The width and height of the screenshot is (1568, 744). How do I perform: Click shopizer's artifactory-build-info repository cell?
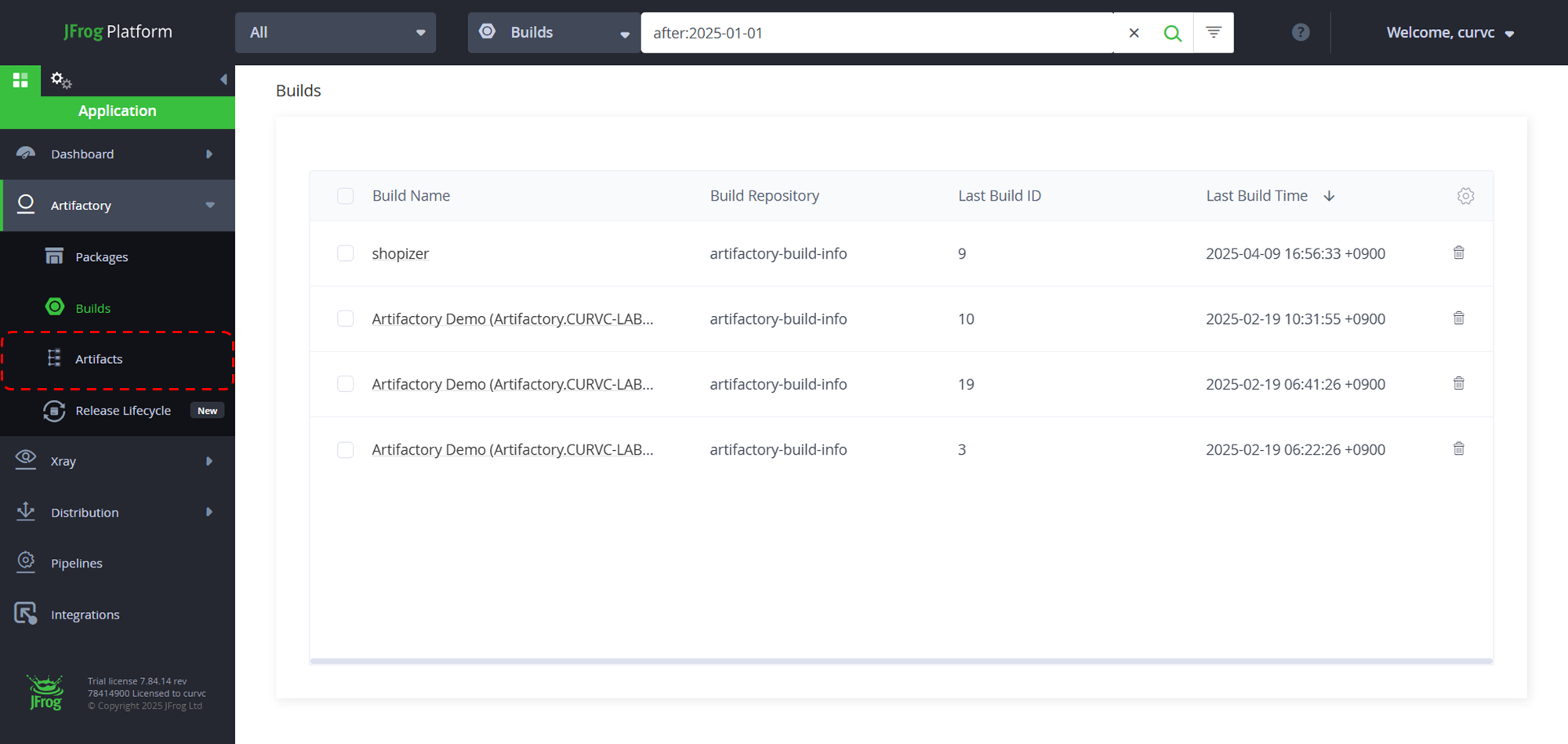tap(779, 253)
